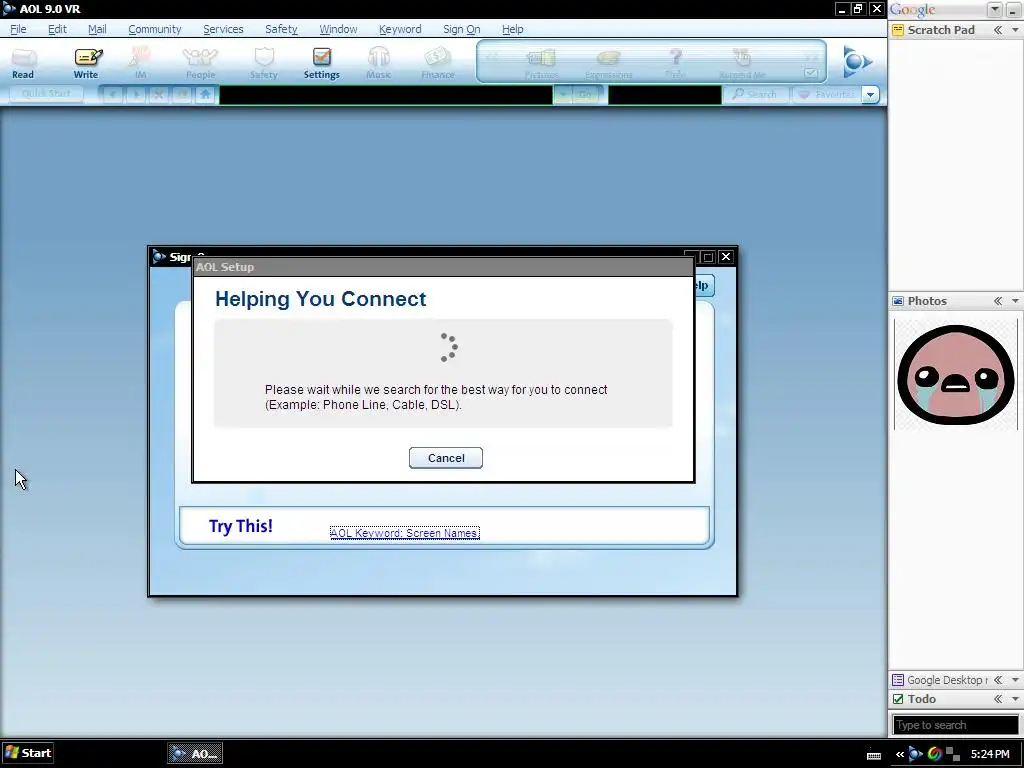Open the Expressions toolbar icon
Image resolution: width=1024 pixels, height=768 pixels.
click(x=608, y=64)
